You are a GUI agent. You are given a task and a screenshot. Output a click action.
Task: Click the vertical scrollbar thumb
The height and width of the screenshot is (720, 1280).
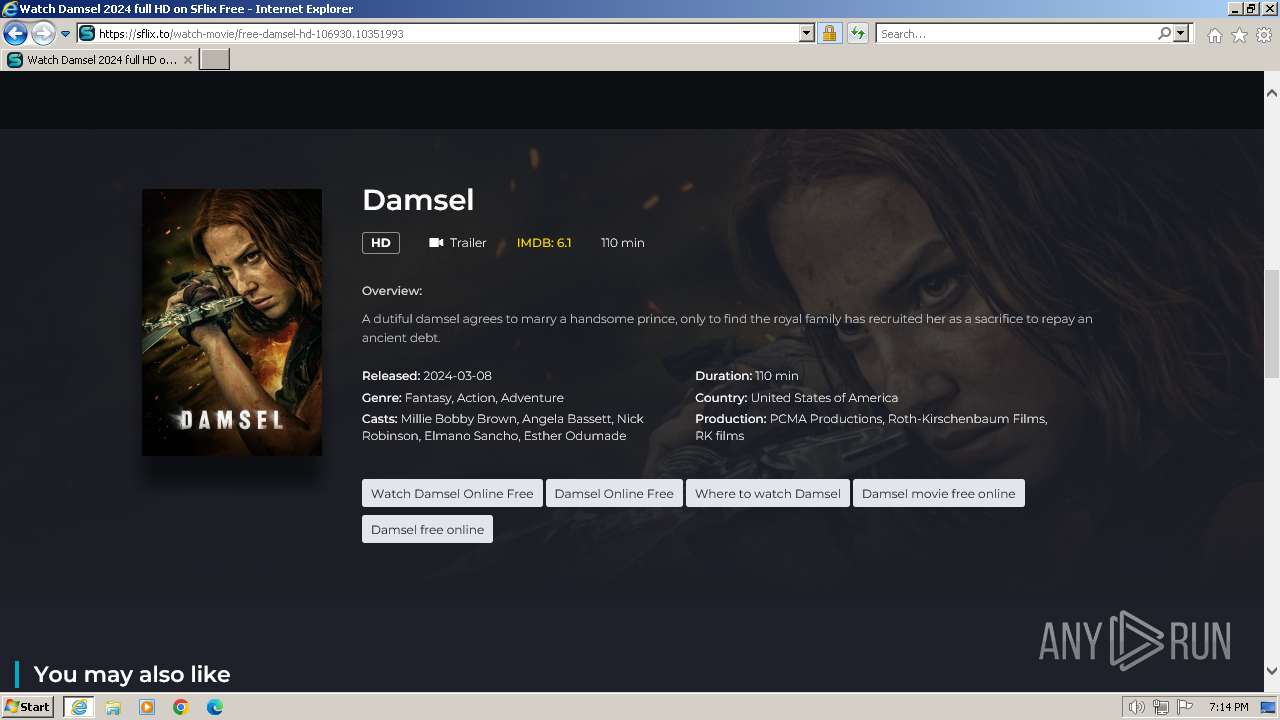1272,324
